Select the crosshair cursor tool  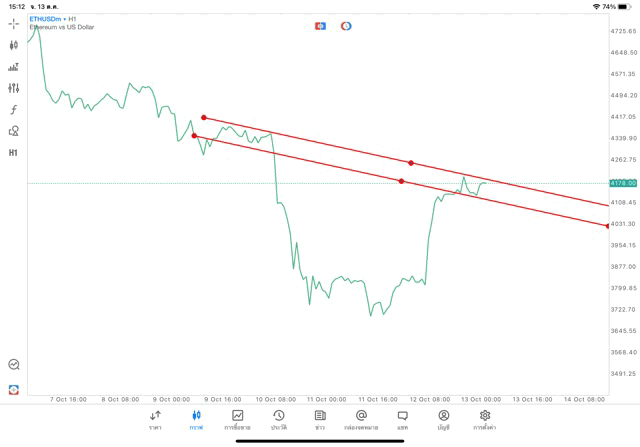(x=14, y=22)
